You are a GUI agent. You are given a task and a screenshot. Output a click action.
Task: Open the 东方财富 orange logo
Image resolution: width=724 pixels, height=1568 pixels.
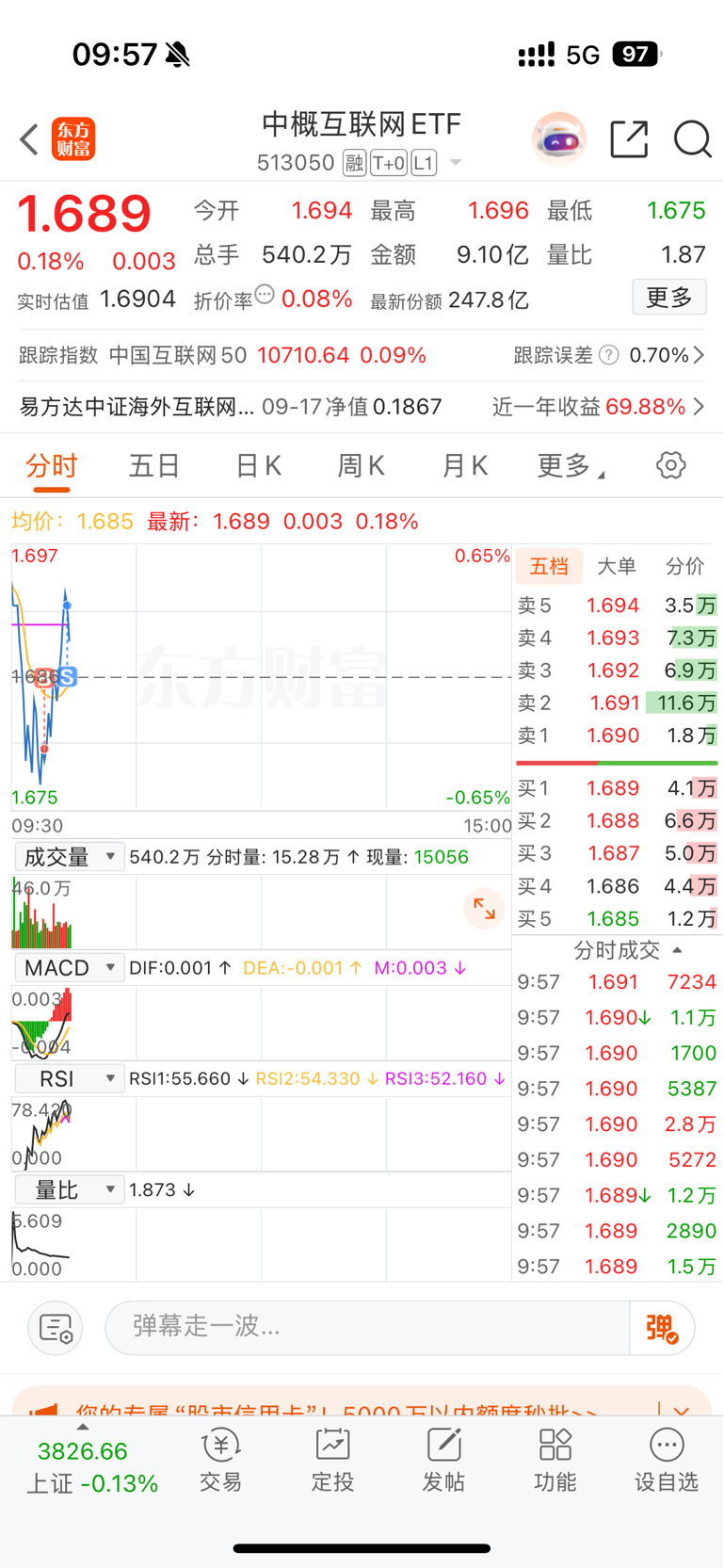click(73, 139)
